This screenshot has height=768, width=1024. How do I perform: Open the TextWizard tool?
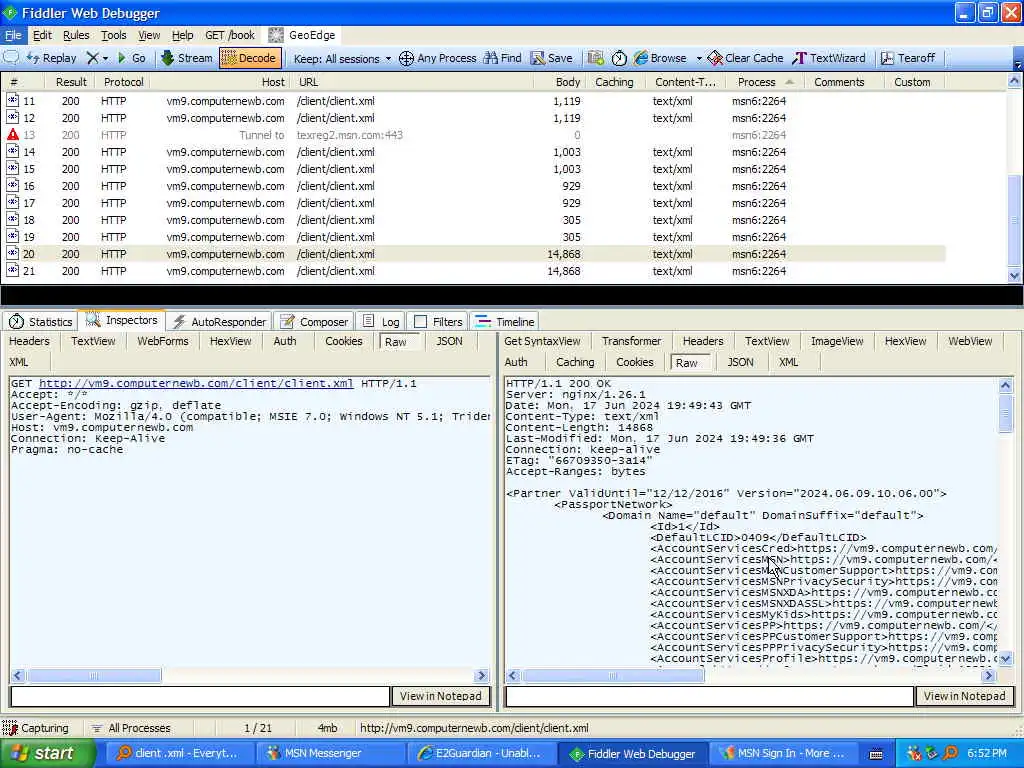pyautogui.click(x=829, y=58)
